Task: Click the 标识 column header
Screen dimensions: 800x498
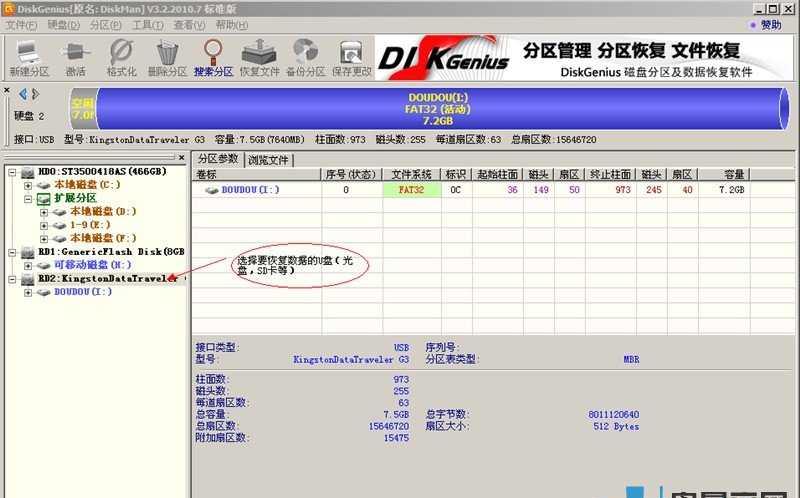Action: (456, 175)
